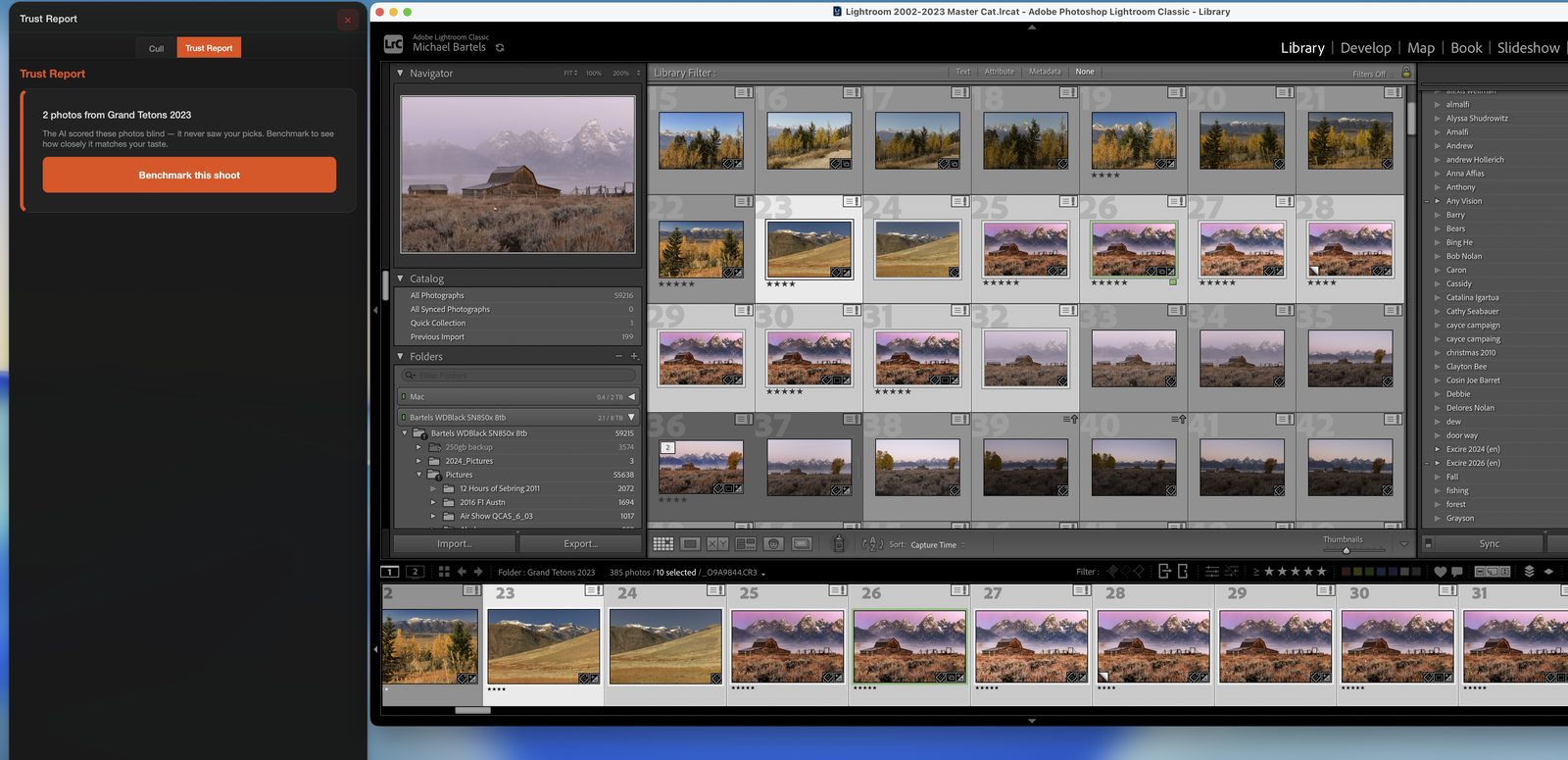This screenshot has width=1568, height=760.
Task: Filter by green color label swatch
Action: 1369,572
